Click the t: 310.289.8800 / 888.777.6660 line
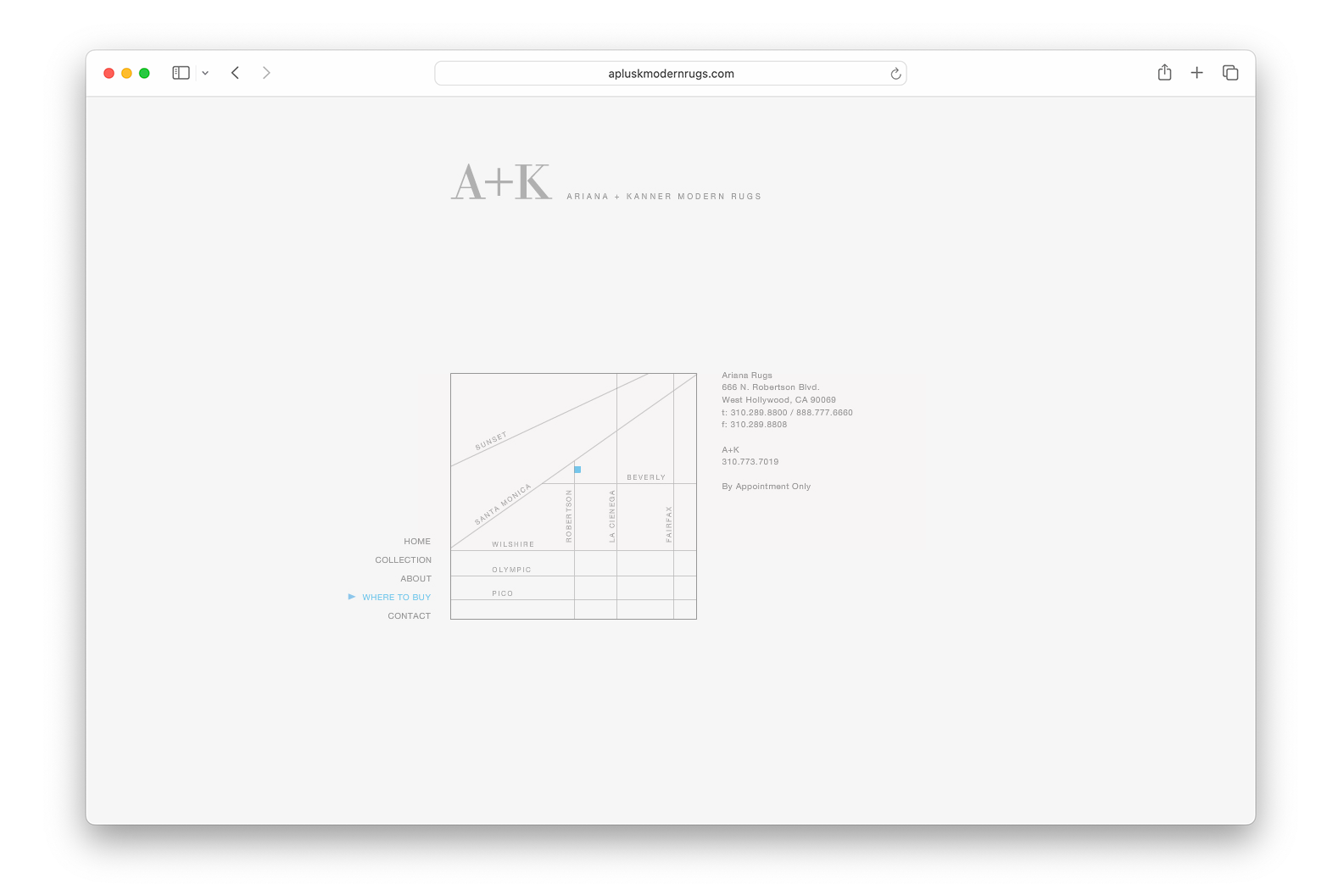This screenshot has height=896, width=1344. pyautogui.click(x=787, y=413)
